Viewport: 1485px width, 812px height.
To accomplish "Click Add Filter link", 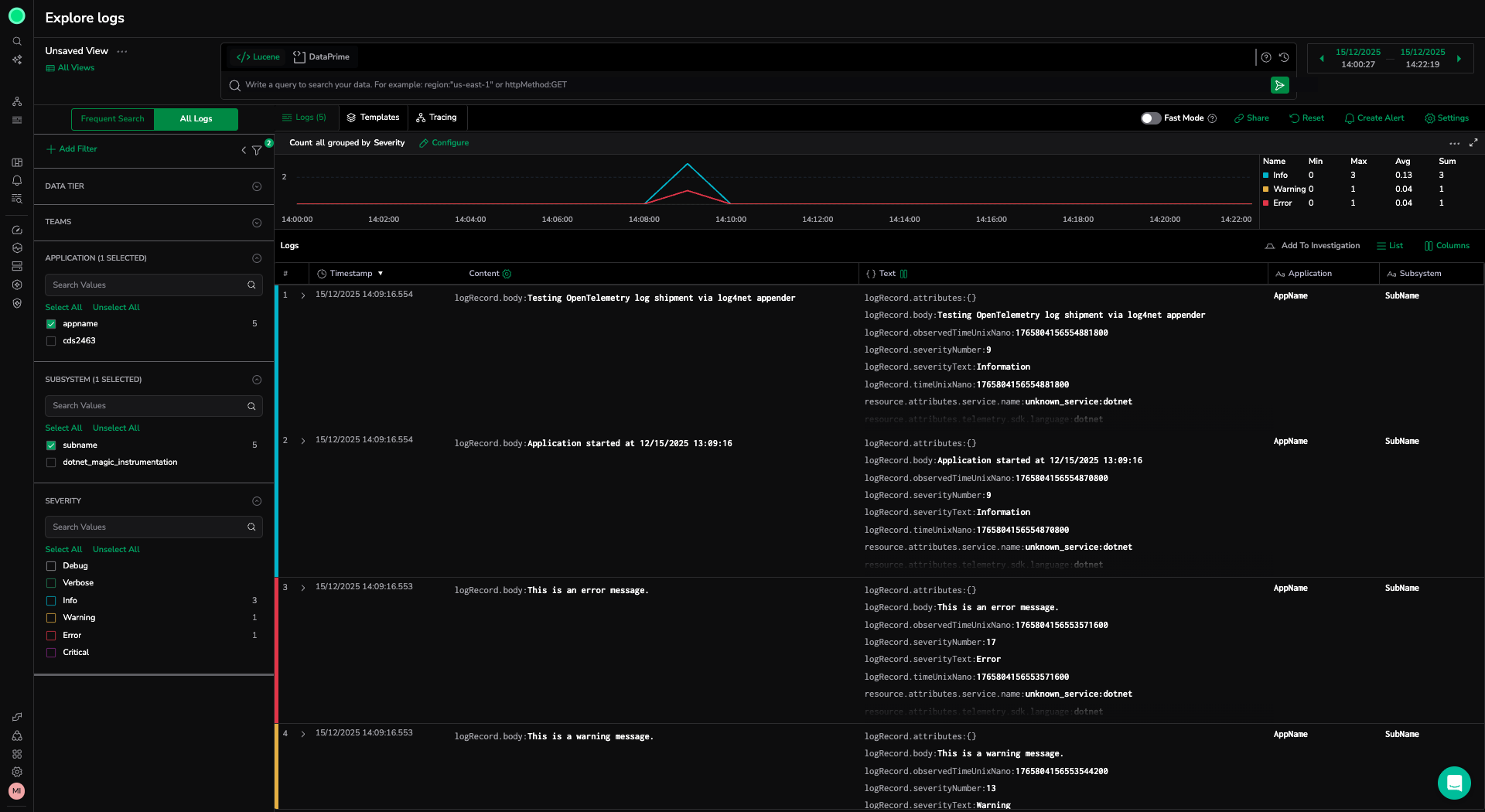I will pos(71,149).
